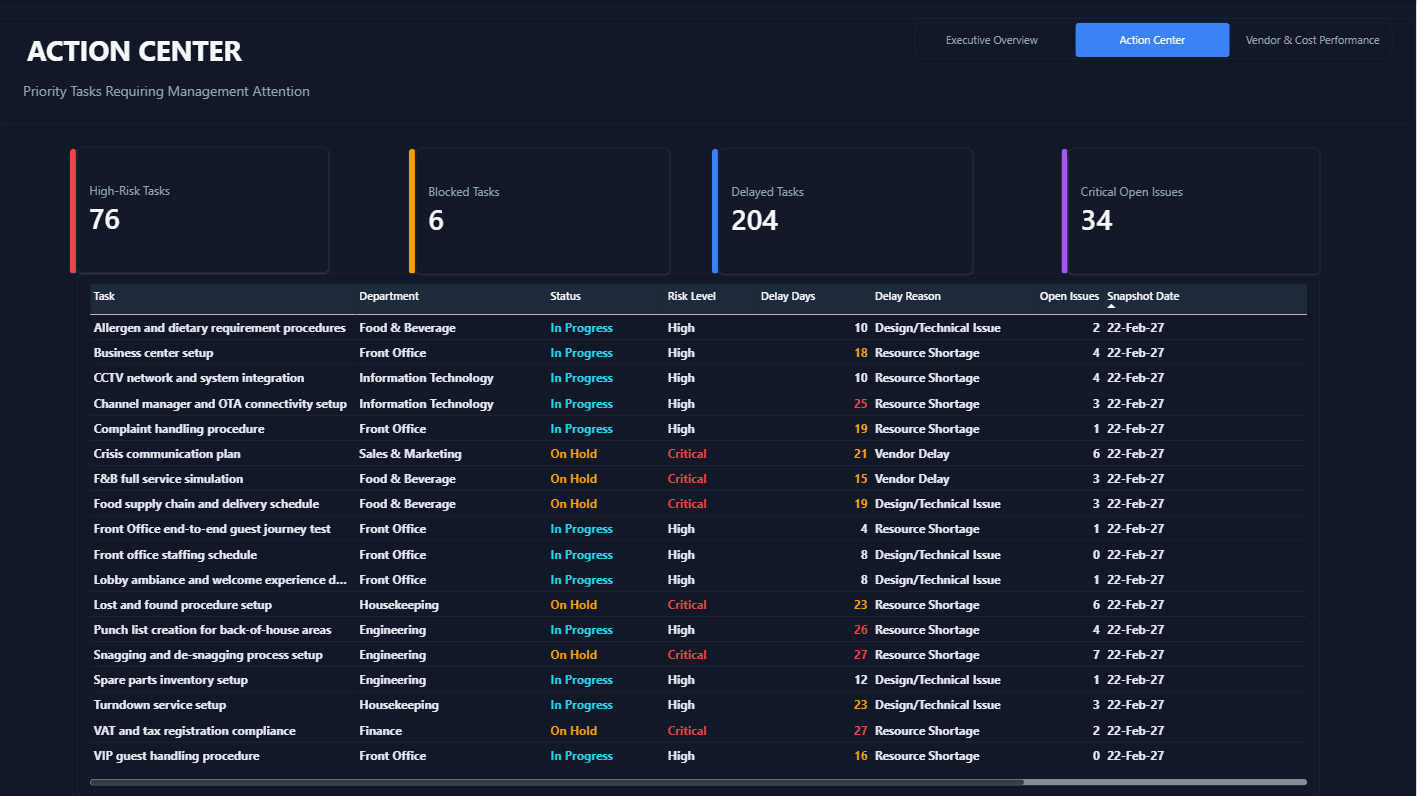Click the Open Issues value 7

1096,655
